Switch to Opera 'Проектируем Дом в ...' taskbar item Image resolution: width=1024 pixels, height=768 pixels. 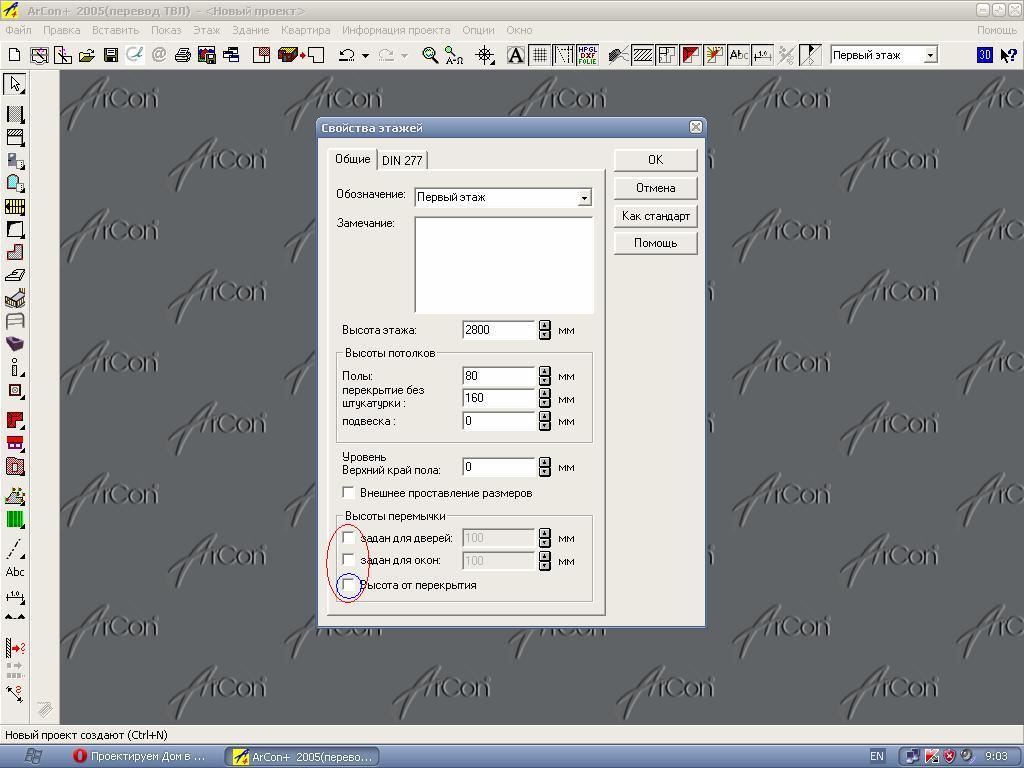tap(140, 756)
